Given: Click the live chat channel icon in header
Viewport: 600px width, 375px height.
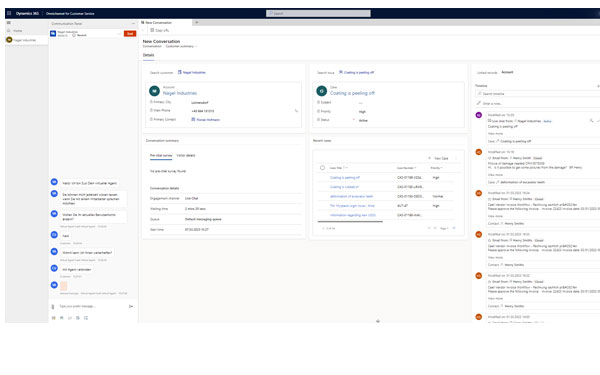Looking at the screenshot, I should [x=53, y=34].
